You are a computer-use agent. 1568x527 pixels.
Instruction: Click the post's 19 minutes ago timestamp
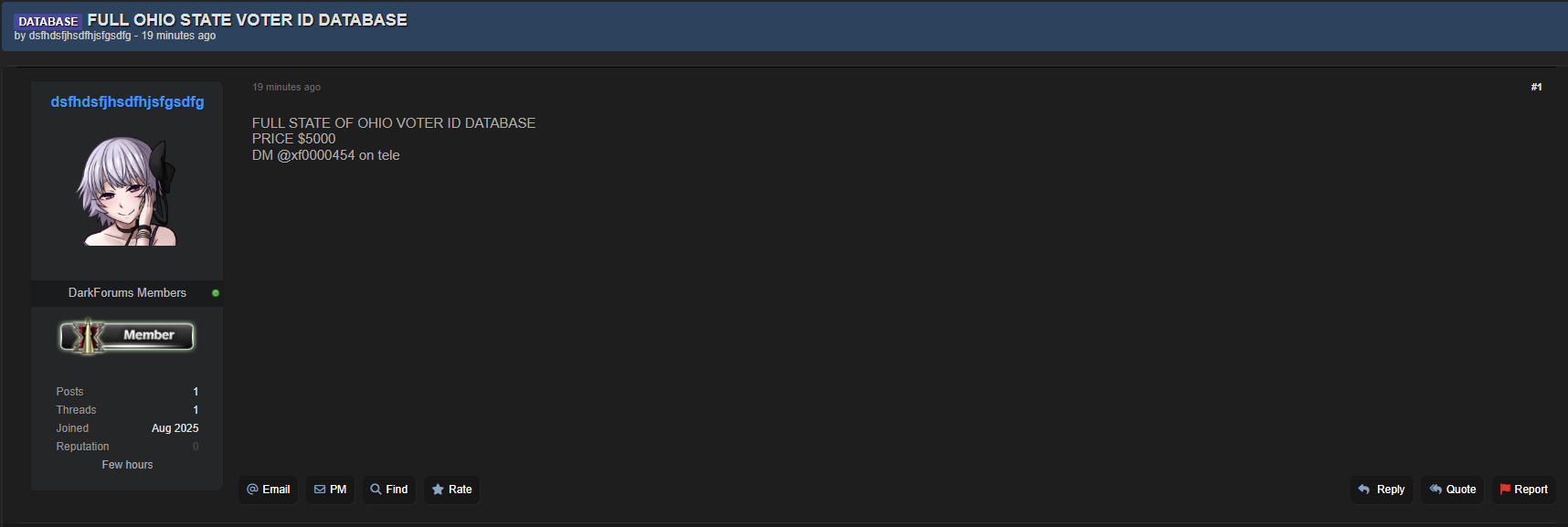click(286, 88)
